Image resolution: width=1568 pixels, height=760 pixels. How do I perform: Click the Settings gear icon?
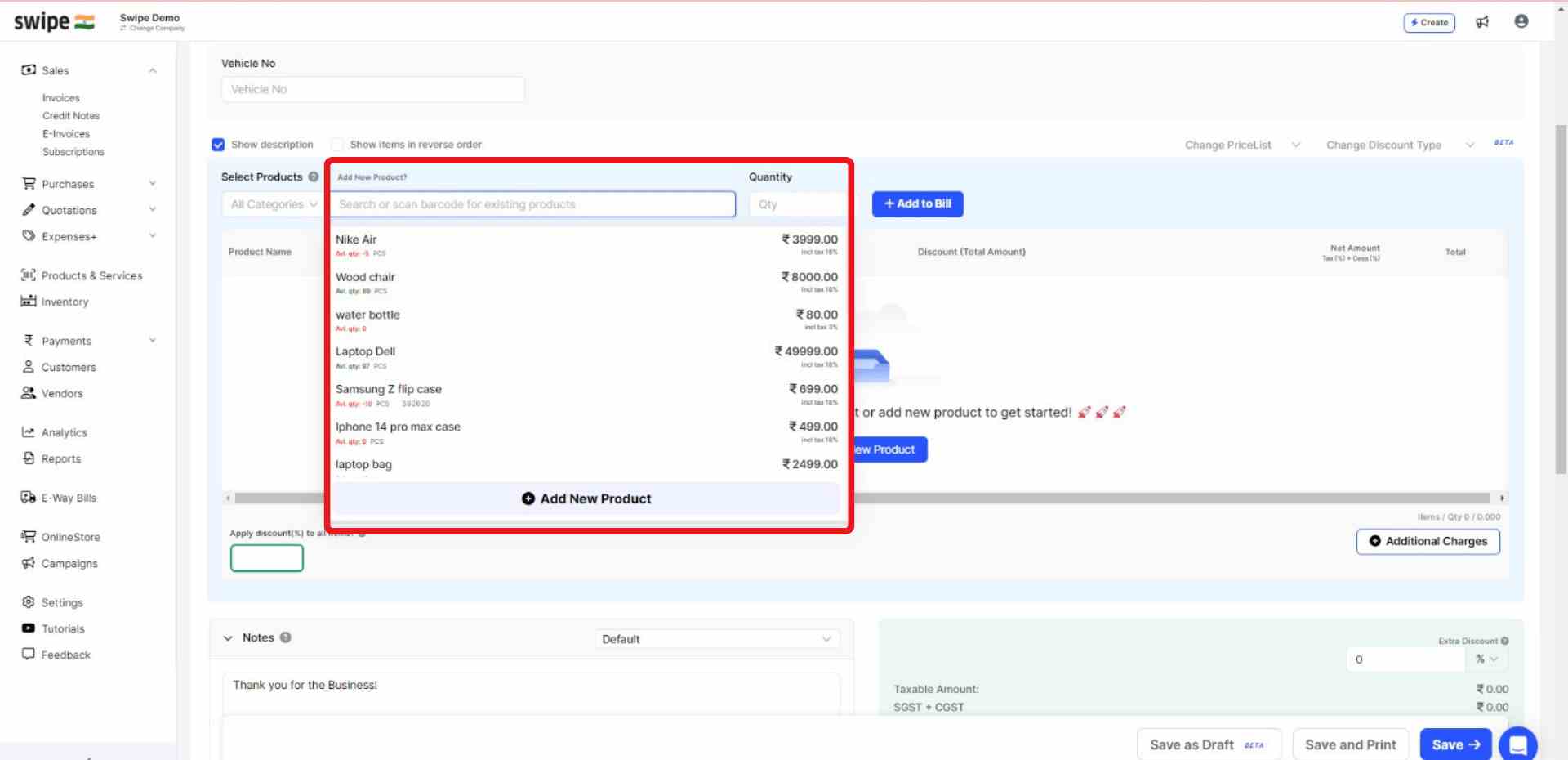coord(29,602)
